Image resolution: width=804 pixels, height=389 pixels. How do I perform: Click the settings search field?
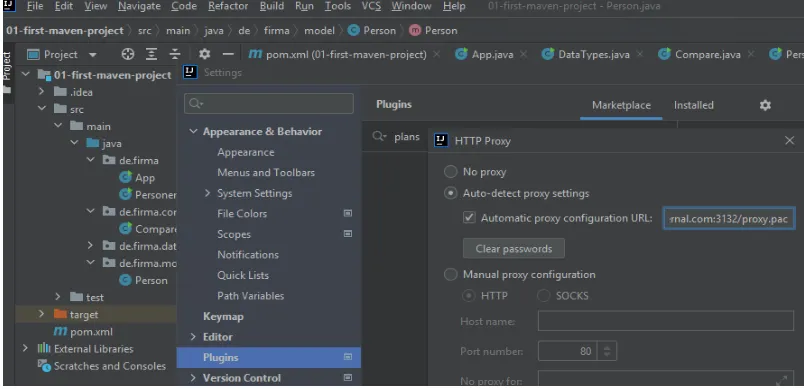click(269, 104)
